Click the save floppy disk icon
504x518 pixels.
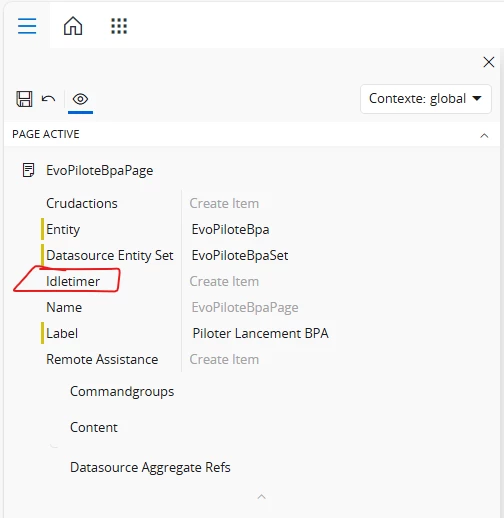pyautogui.click(x=24, y=99)
